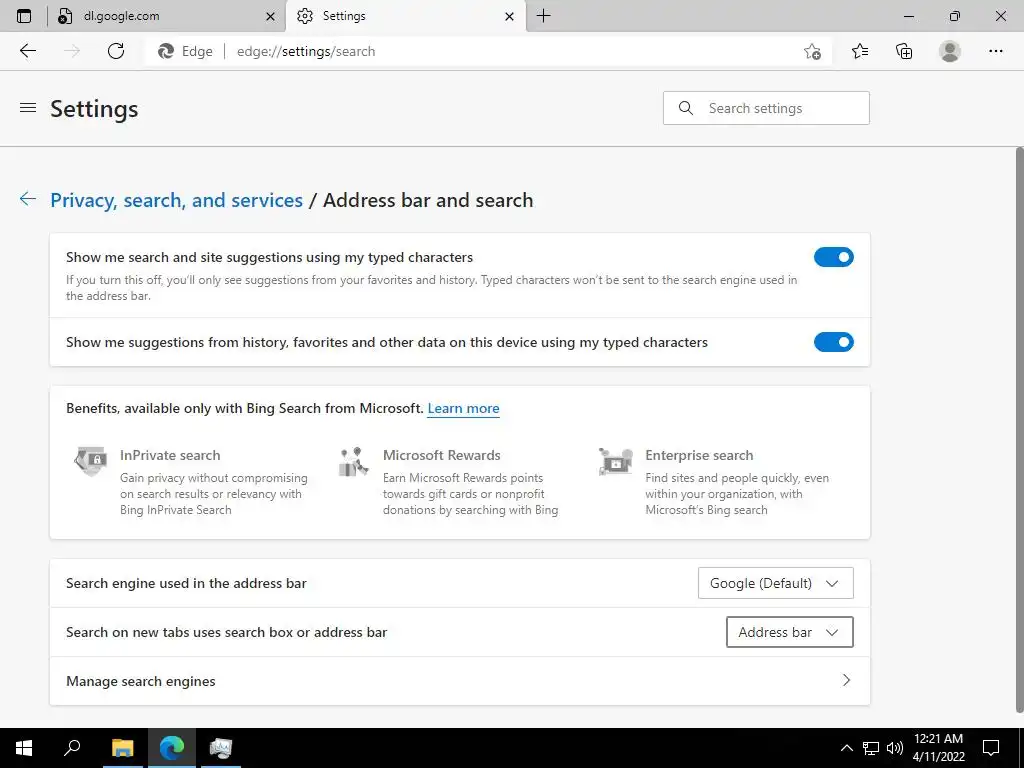The width and height of the screenshot is (1024, 768).
Task: Click the page vertical scrollbar
Action: tap(1019, 430)
